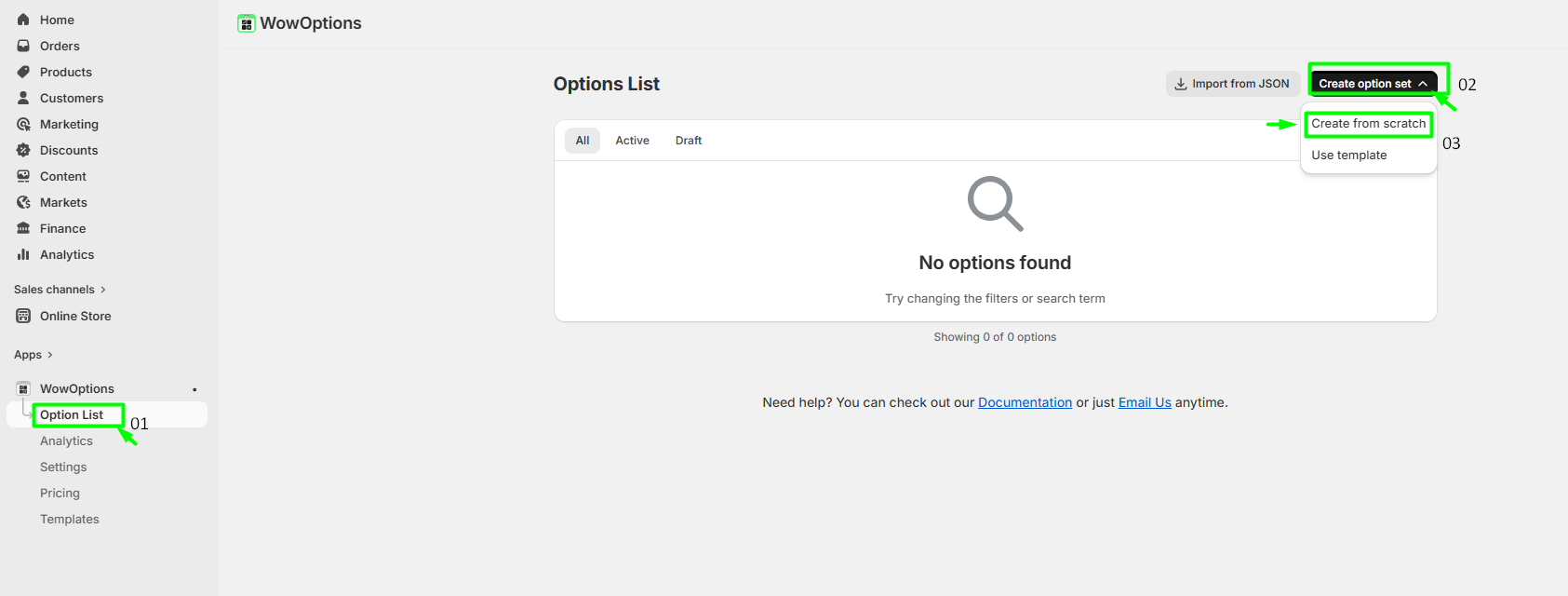Click the Products tag icon
The width and height of the screenshot is (1568, 596).
point(23,72)
